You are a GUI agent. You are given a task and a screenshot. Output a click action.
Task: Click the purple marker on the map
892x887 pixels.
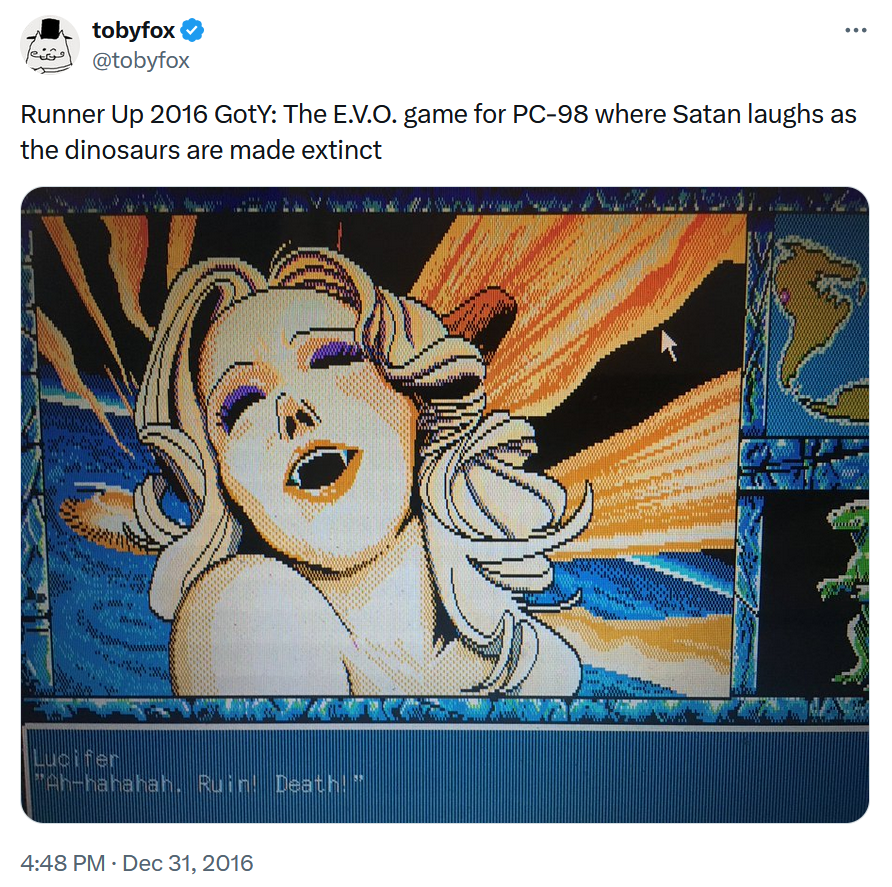coord(784,296)
